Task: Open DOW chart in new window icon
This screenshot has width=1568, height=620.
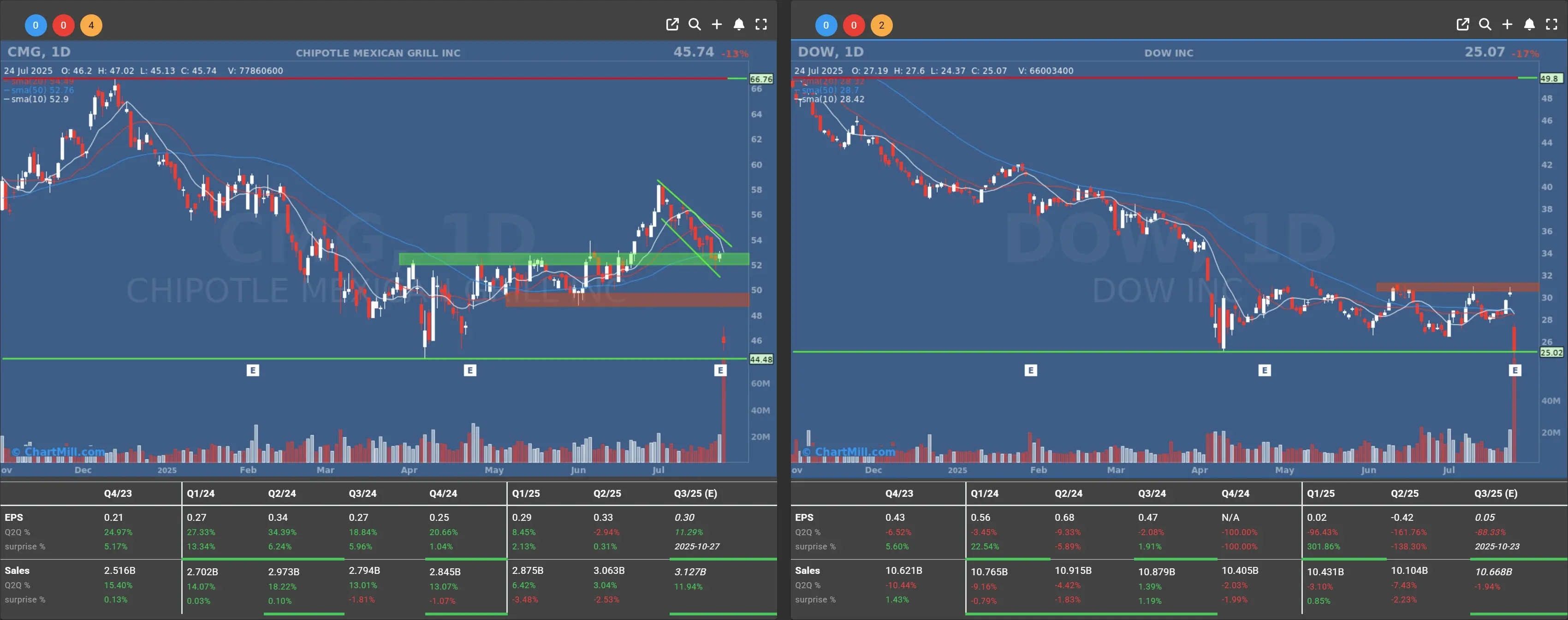Action: 1463,24
